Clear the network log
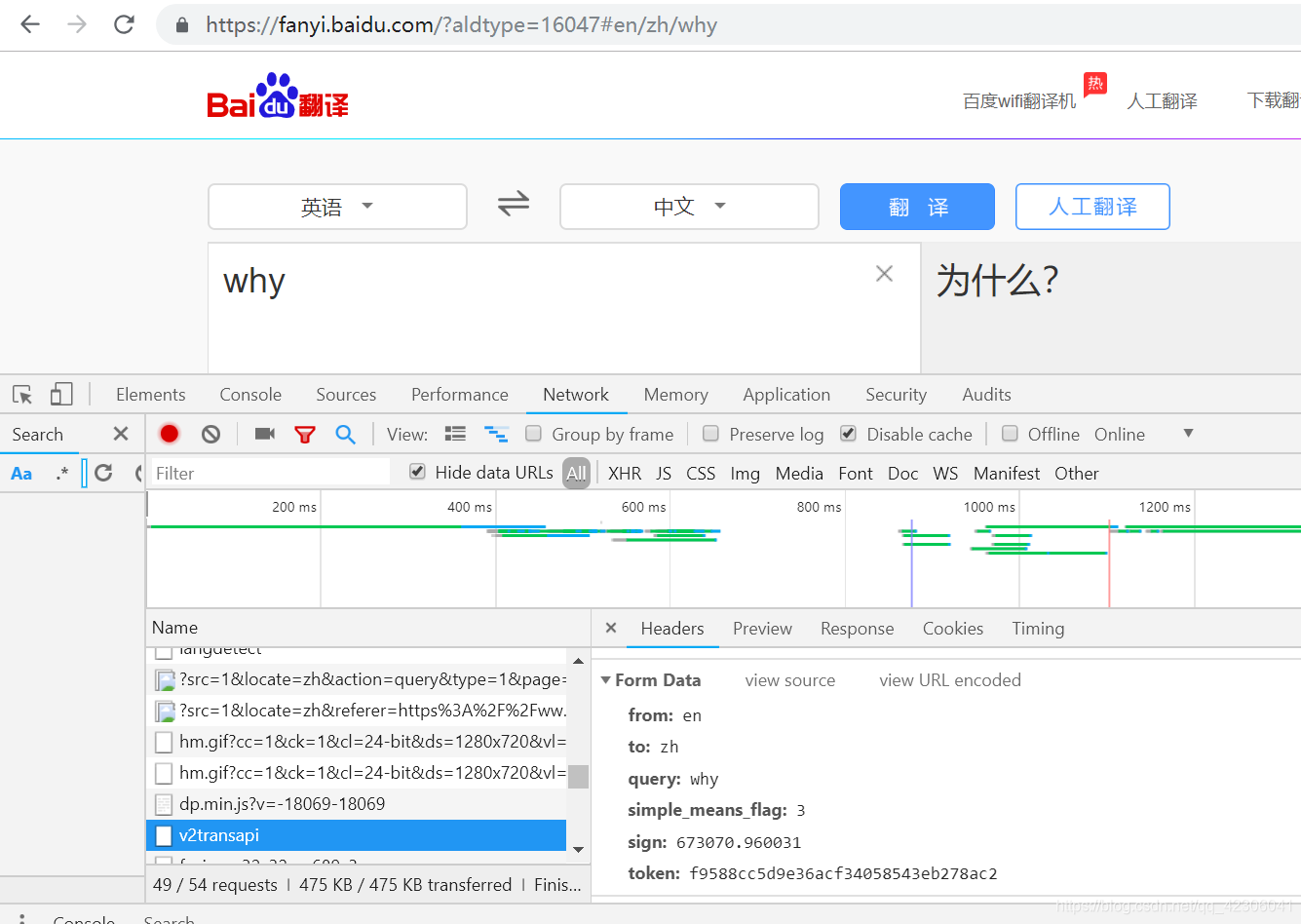The image size is (1301, 924). click(210, 434)
